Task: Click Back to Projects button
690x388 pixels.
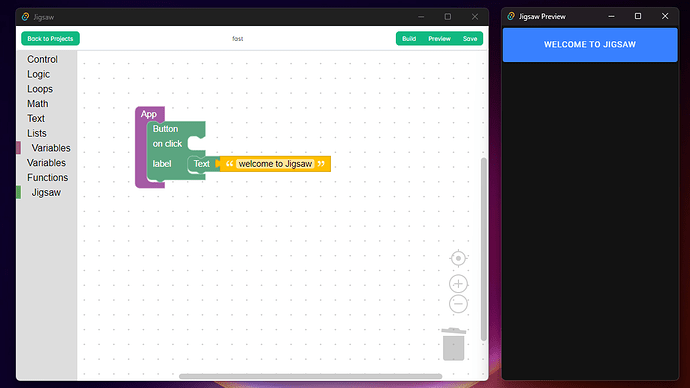Action: click(x=50, y=39)
